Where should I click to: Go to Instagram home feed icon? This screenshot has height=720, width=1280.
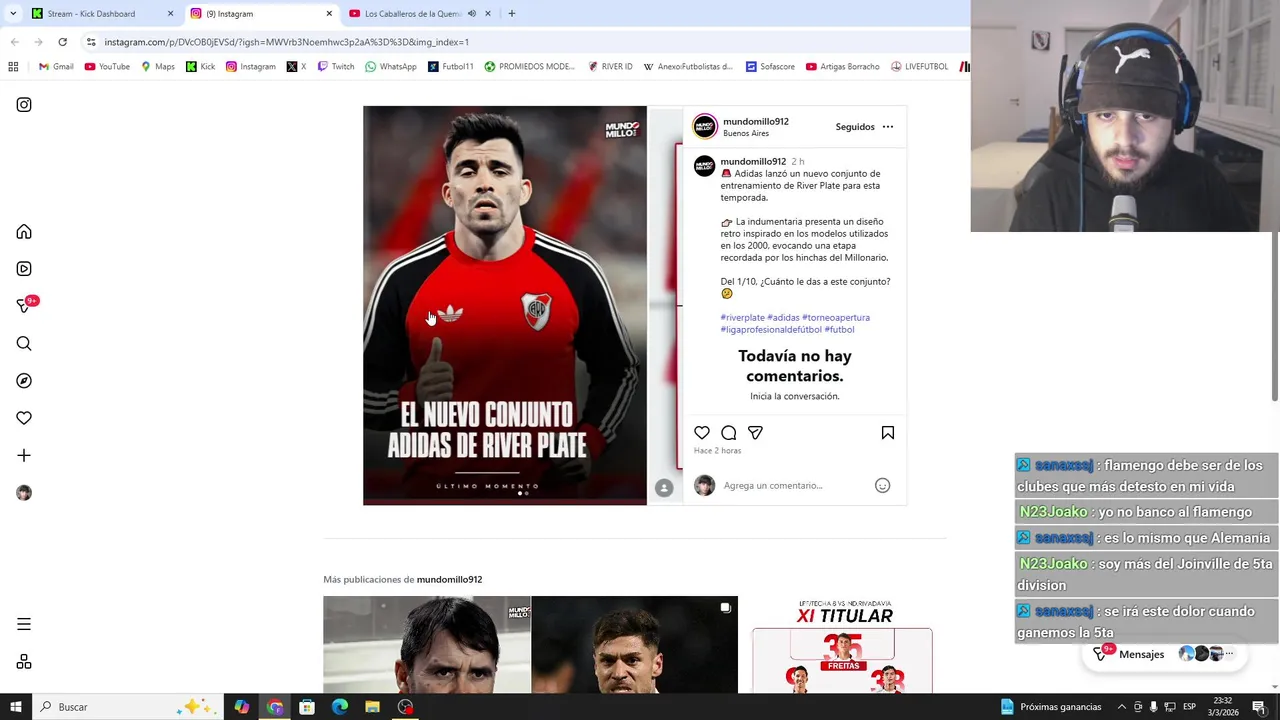coord(24,232)
